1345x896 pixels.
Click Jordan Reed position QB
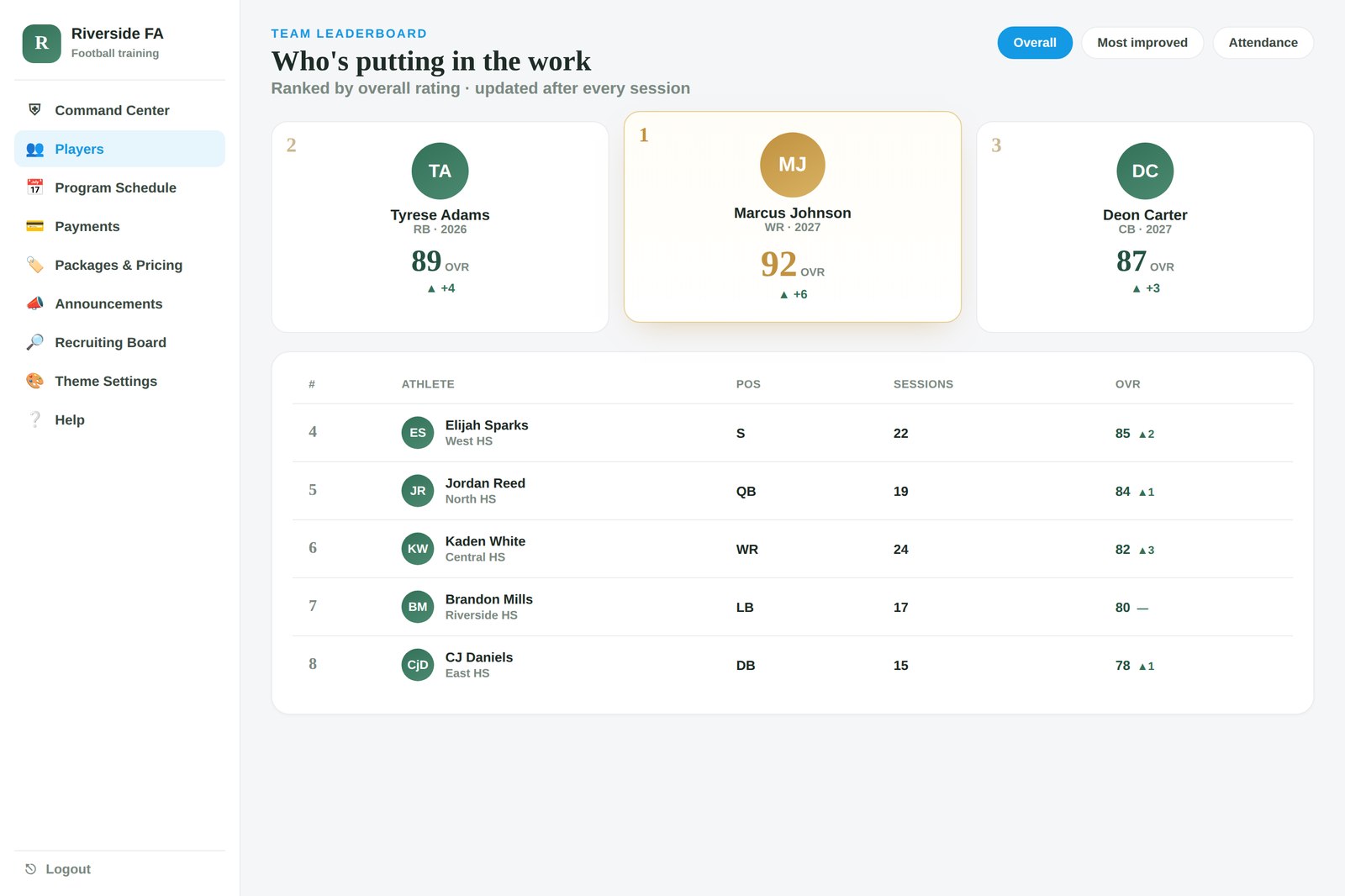point(746,491)
